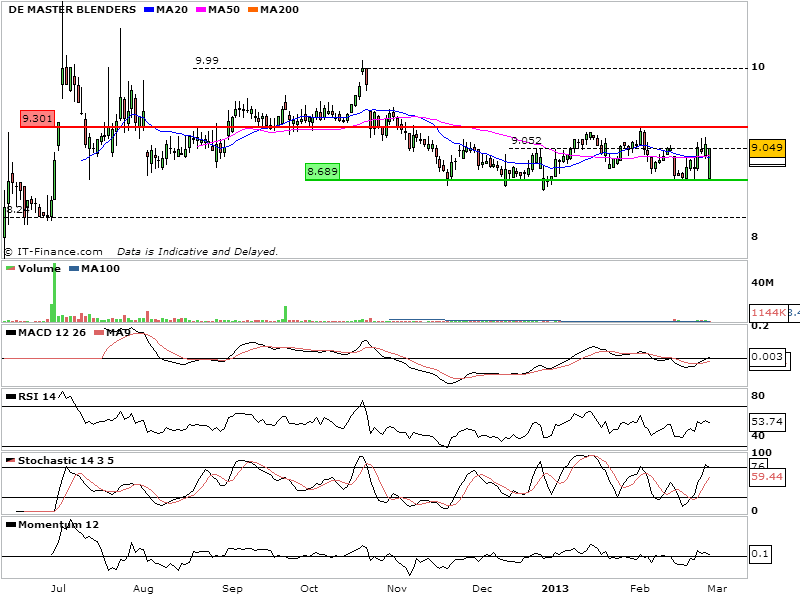Click the 2013 label on time axis
800x600 pixels.
[555, 589]
